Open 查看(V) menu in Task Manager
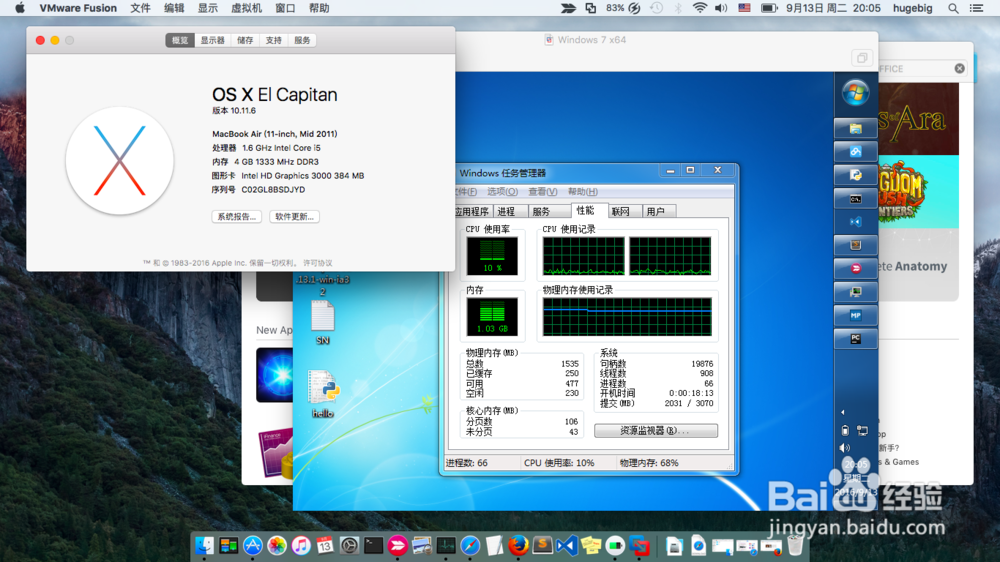 543,192
